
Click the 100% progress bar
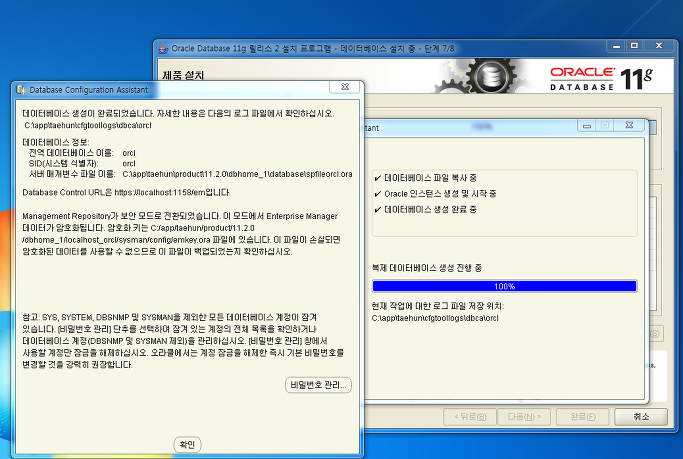tap(504, 286)
